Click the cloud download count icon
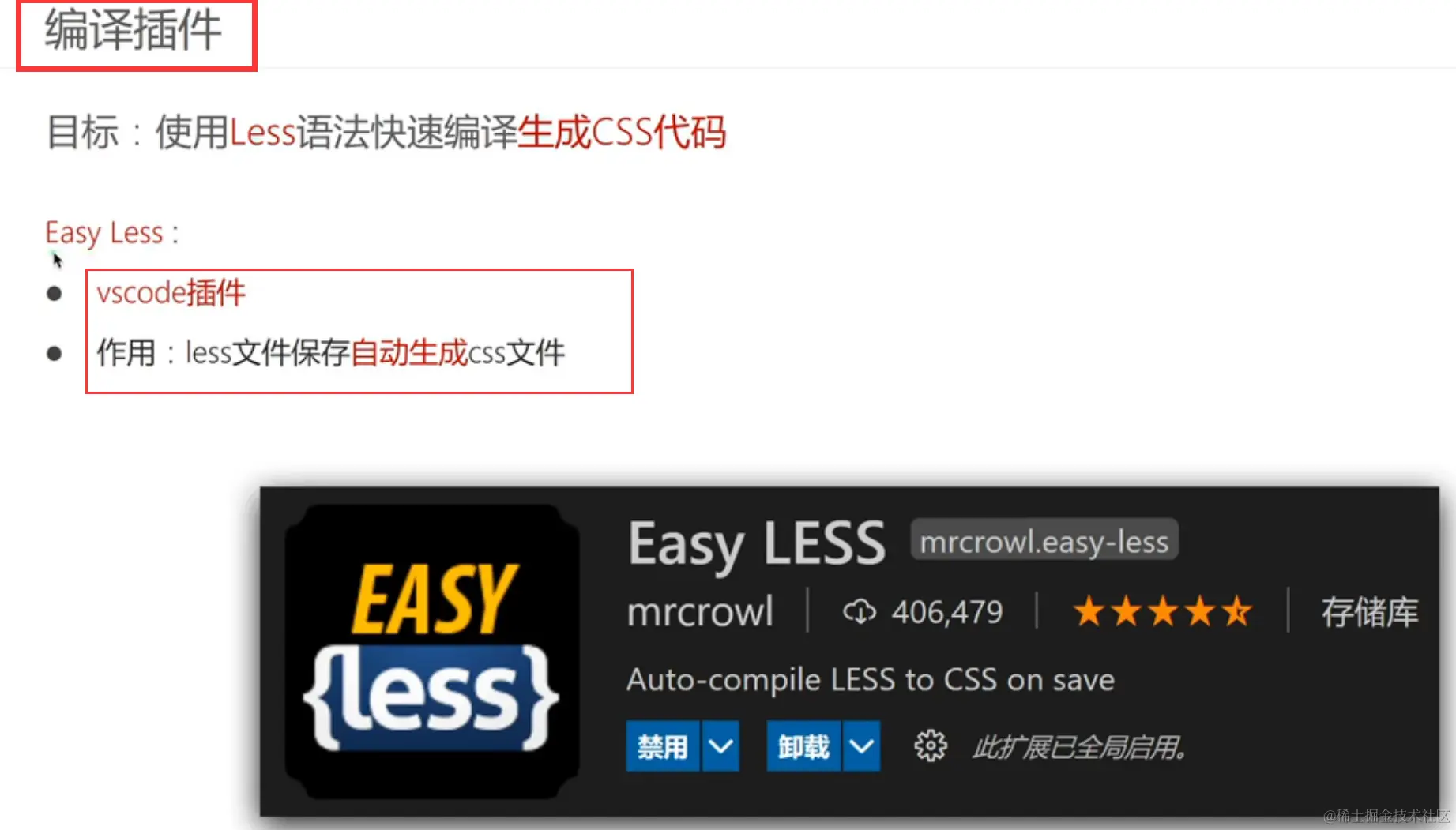 [x=859, y=612]
